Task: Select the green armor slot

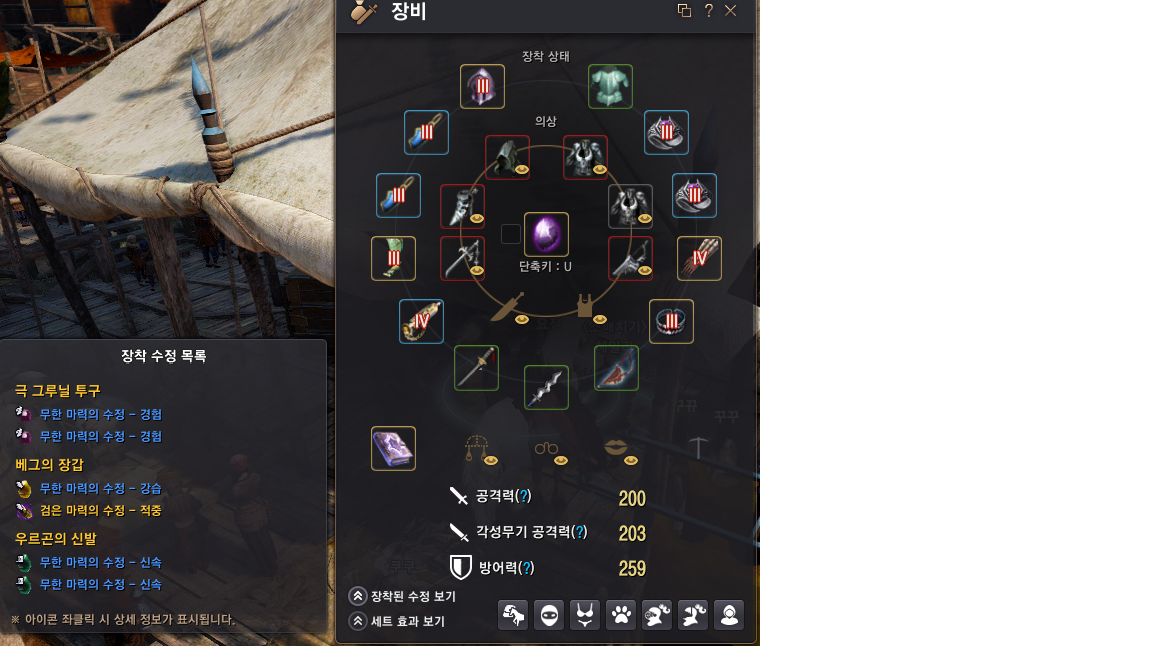Action: coord(610,86)
